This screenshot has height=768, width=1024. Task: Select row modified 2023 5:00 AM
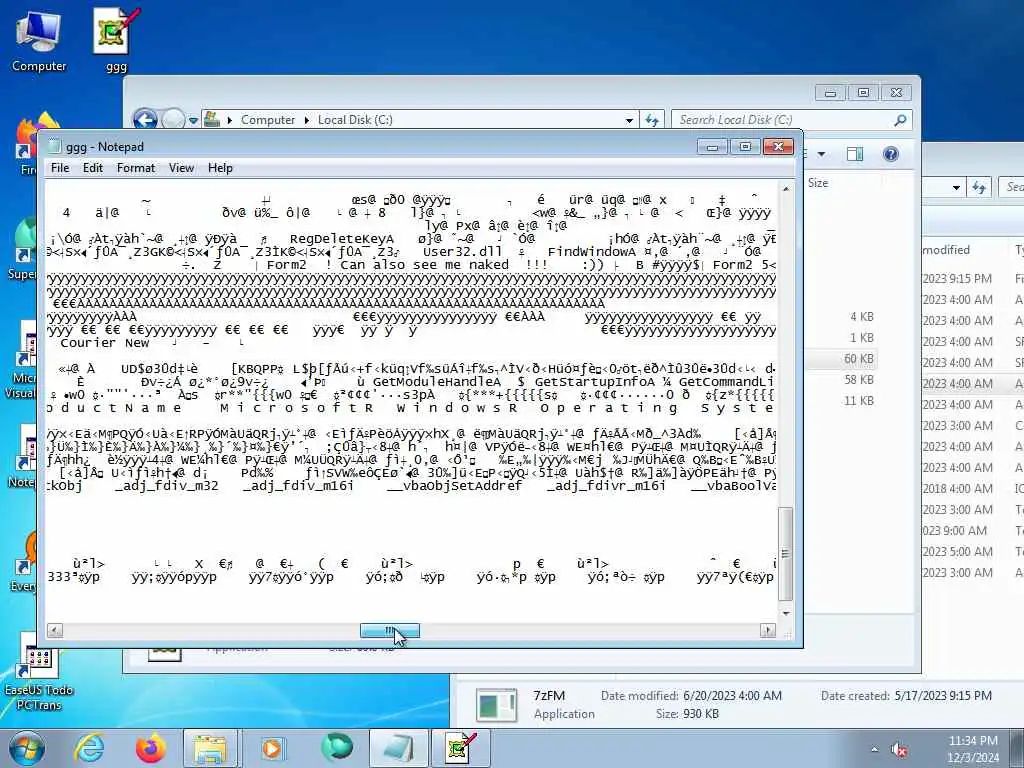point(973,552)
